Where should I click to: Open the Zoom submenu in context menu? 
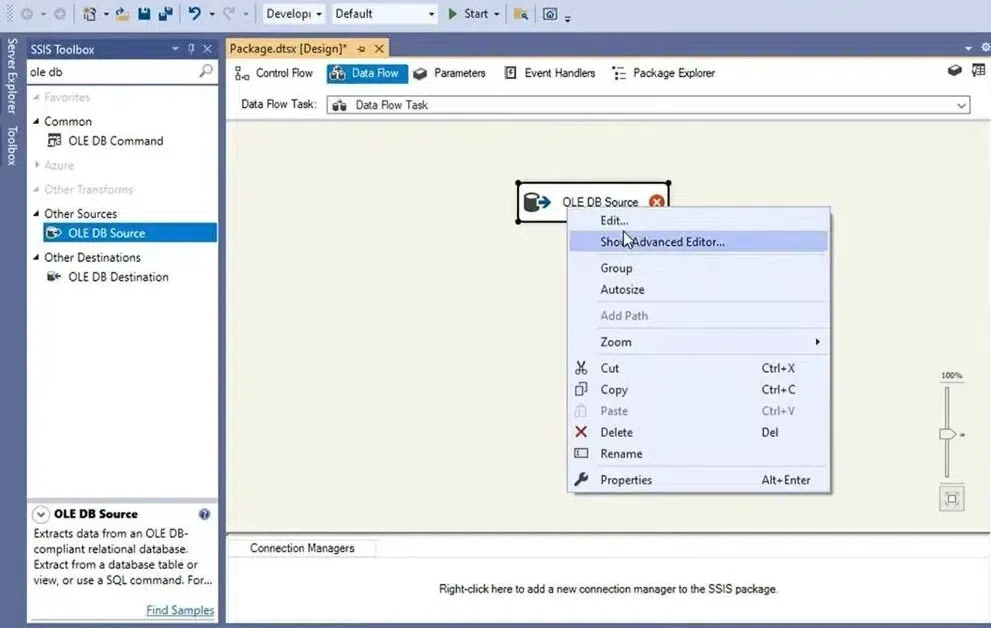(699, 342)
